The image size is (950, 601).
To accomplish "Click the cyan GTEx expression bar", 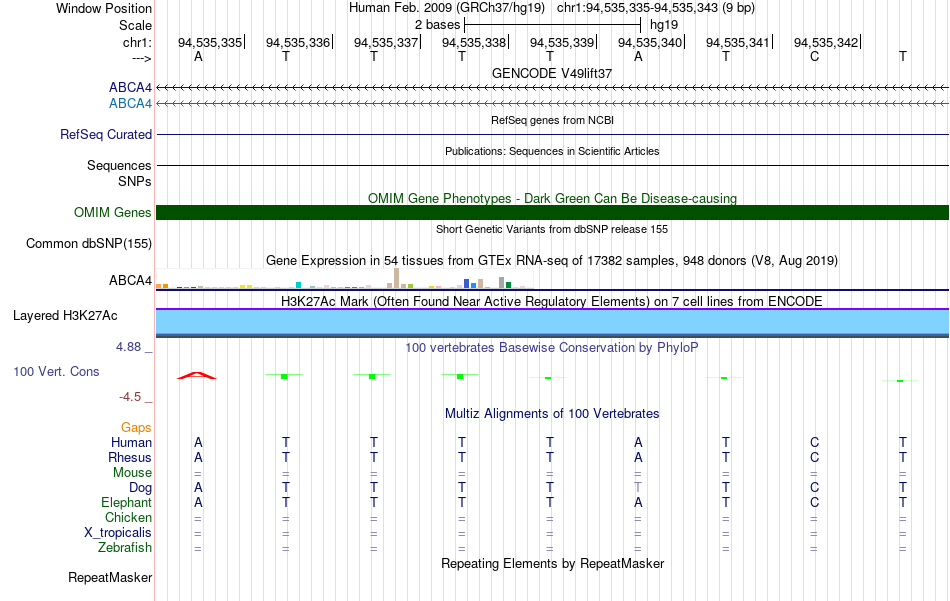I will click(299, 285).
